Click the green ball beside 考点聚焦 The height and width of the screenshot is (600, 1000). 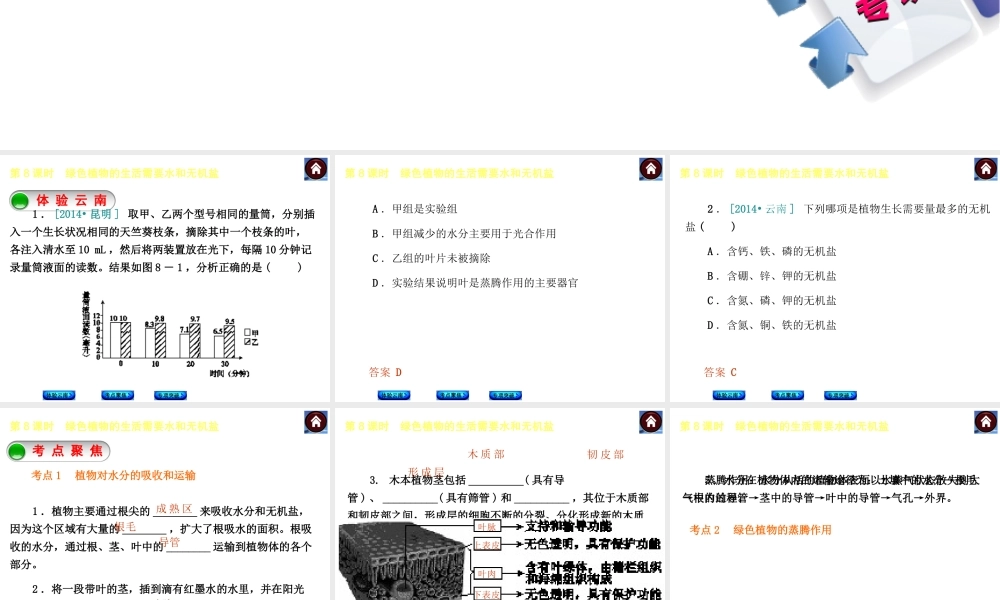pyautogui.click(x=17, y=451)
